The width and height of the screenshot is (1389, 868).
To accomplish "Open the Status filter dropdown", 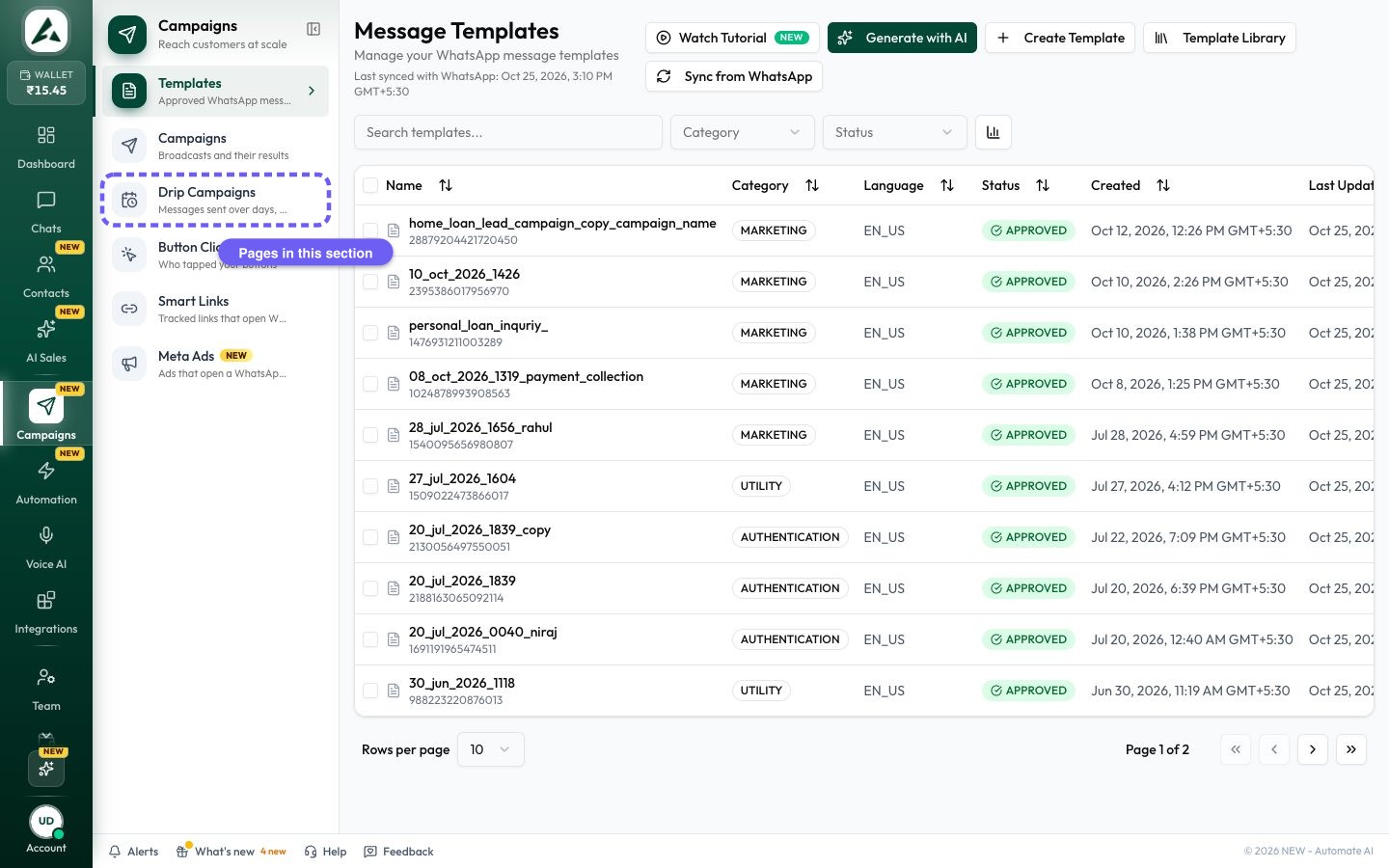I will point(894,132).
